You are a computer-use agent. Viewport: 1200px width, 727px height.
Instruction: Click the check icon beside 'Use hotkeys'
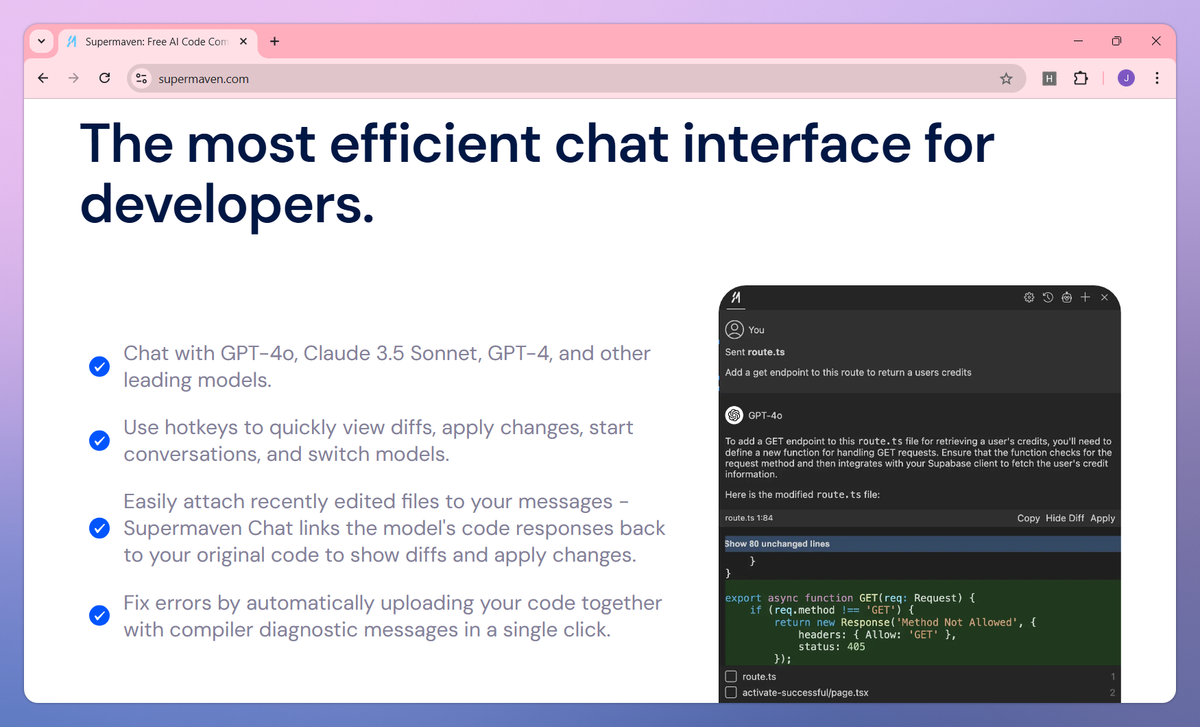coord(99,441)
